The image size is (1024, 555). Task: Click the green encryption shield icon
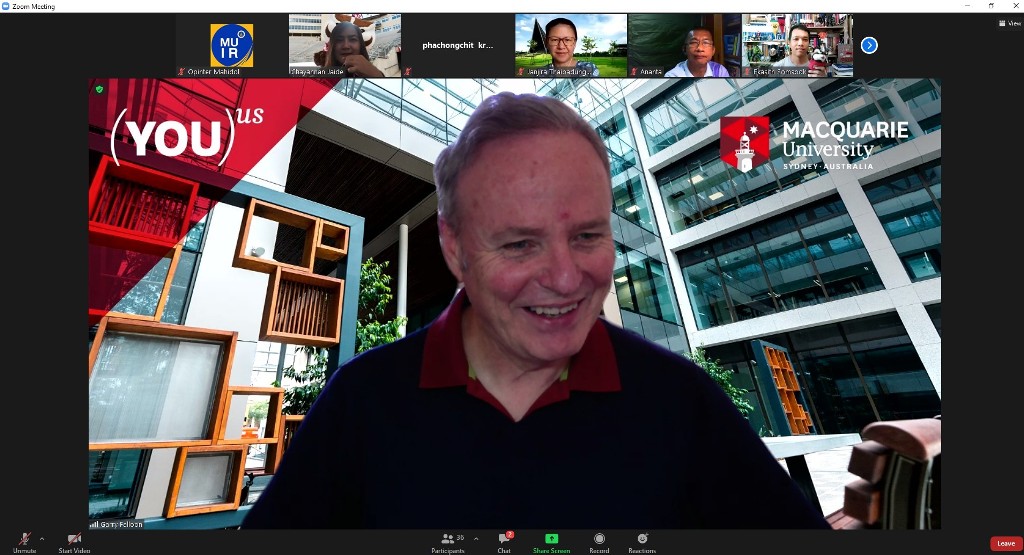tap(98, 89)
